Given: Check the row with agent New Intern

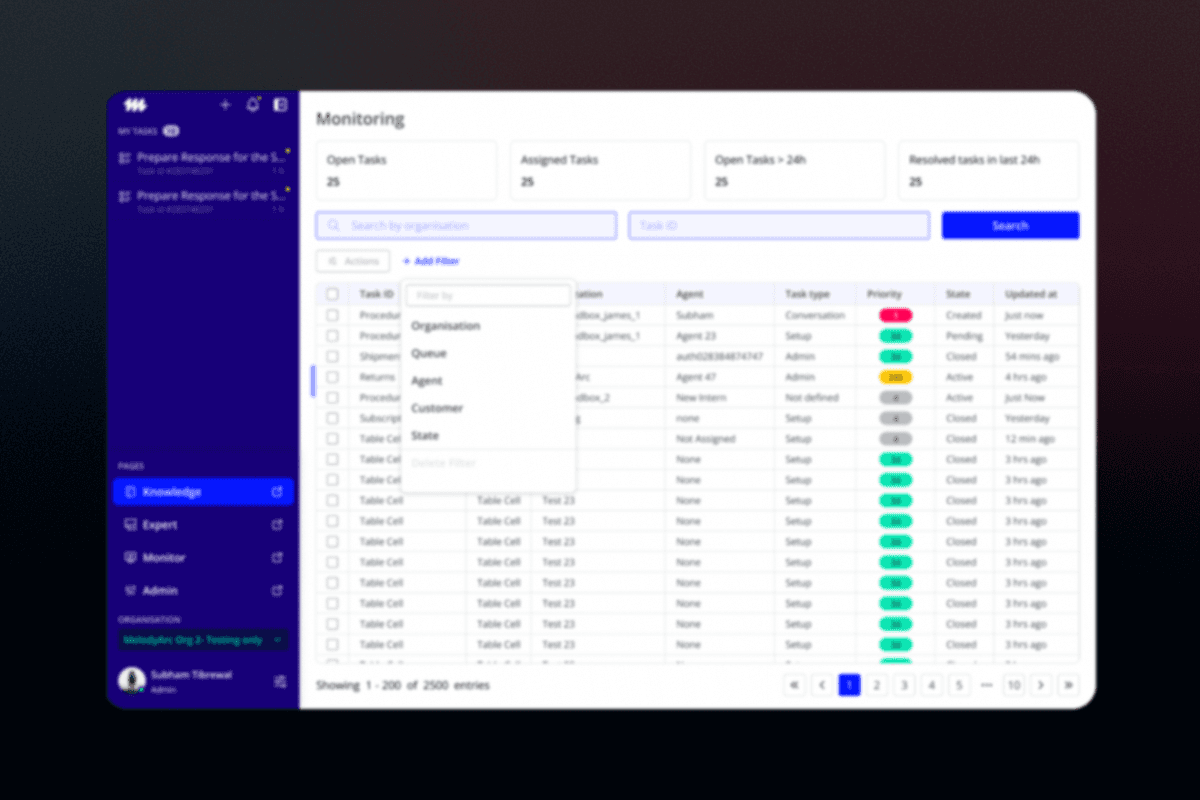Looking at the screenshot, I should [332, 398].
